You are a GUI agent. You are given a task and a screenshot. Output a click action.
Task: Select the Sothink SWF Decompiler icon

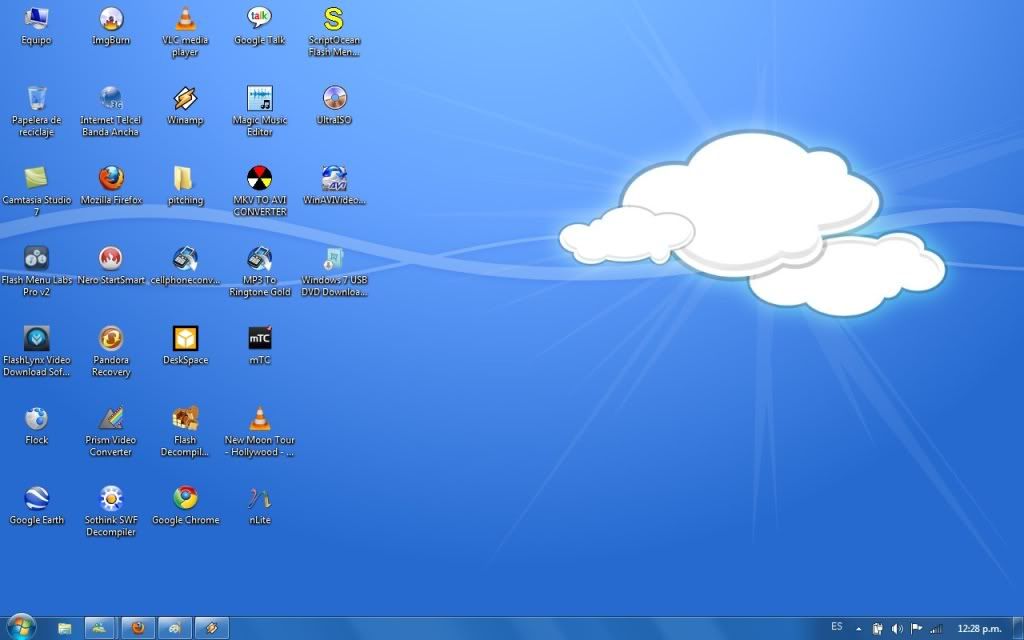(x=111, y=512)
